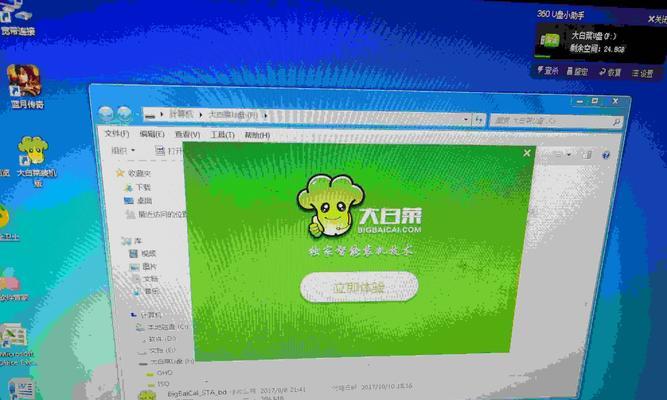
Task: Expand the chevron after 大白菜U盘 breadcrumb
Action: pyautogui.click(x=265, y=115)
